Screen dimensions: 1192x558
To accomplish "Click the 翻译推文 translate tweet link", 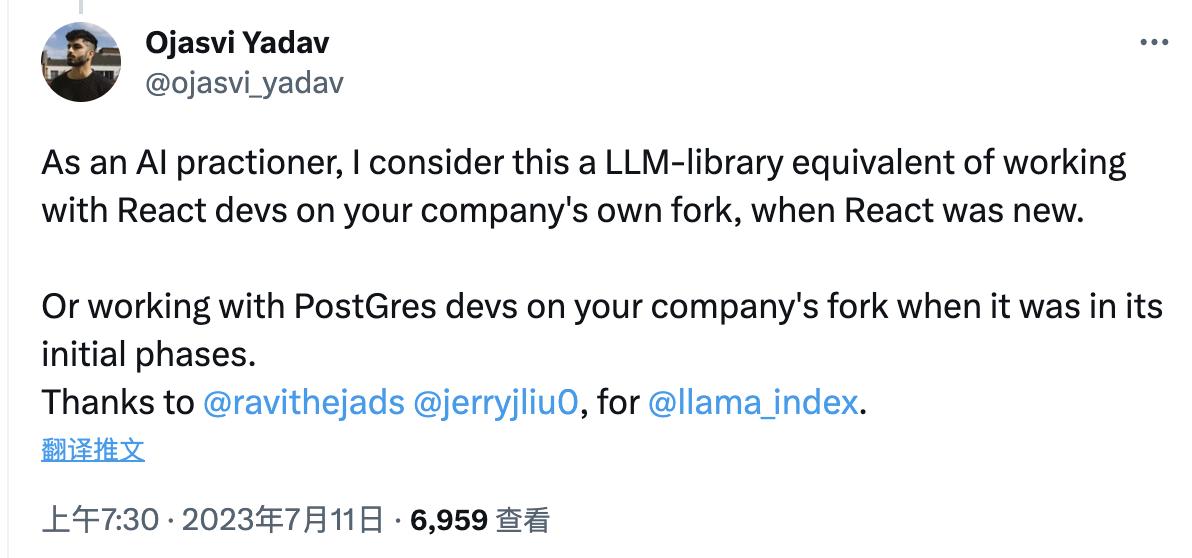I will (93, 450).
